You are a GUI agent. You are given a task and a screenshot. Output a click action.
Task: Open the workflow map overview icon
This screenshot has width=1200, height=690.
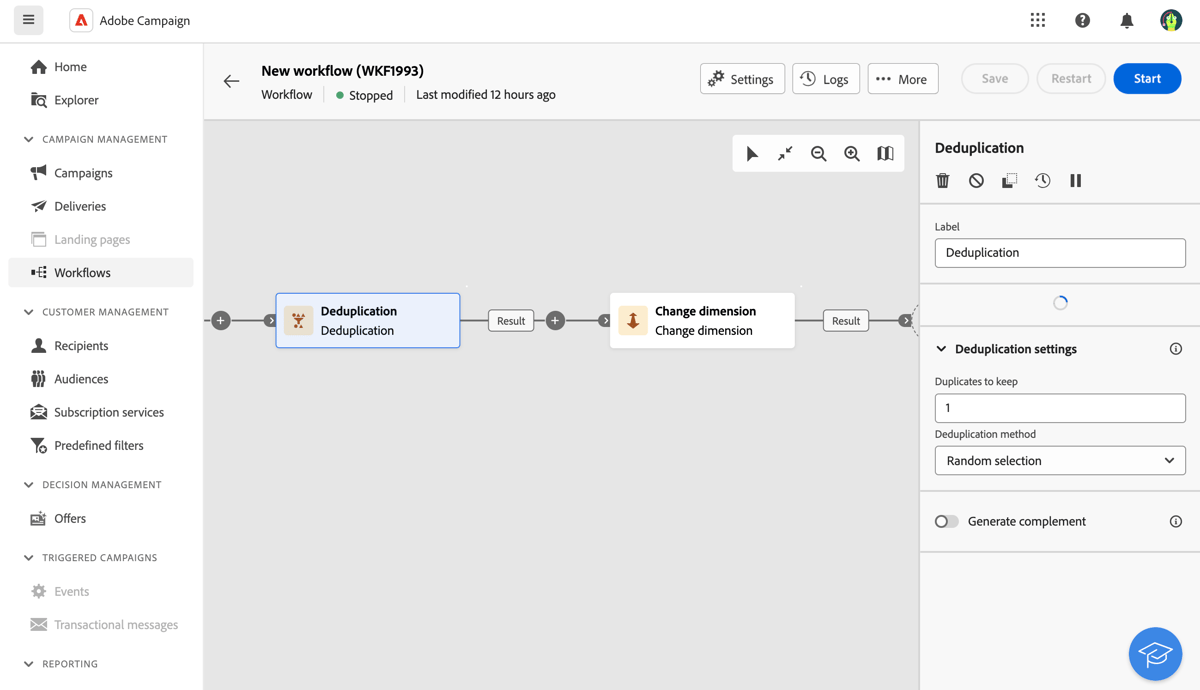[x=885, y=153]
